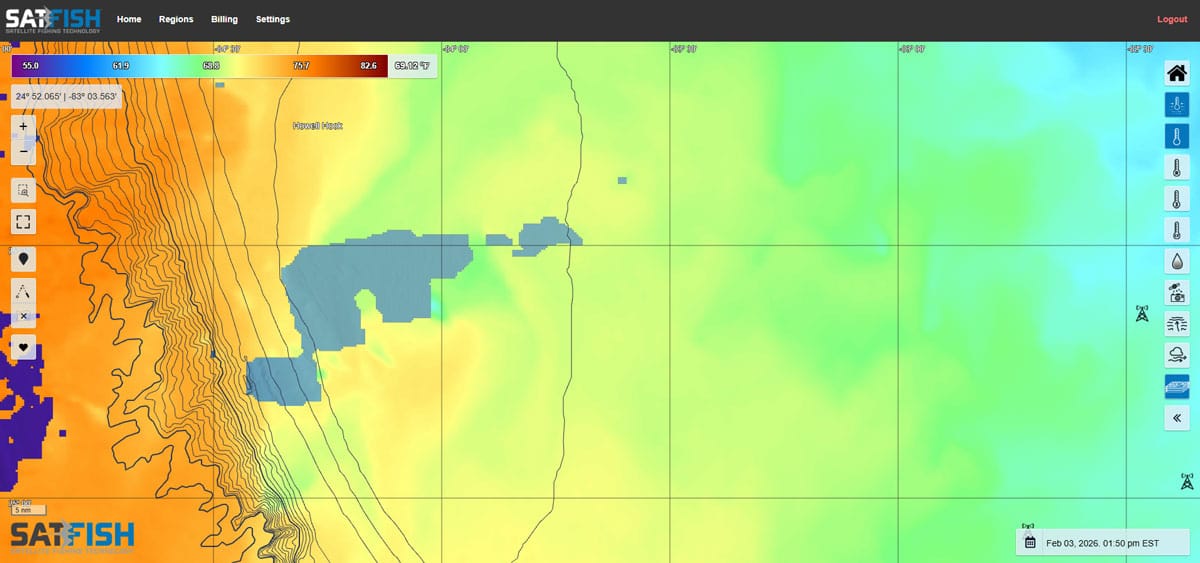Open the date picker showing Feb 03, 2026
The width and height of the screenshot is (1200, 563).
tap(1030, 543)
